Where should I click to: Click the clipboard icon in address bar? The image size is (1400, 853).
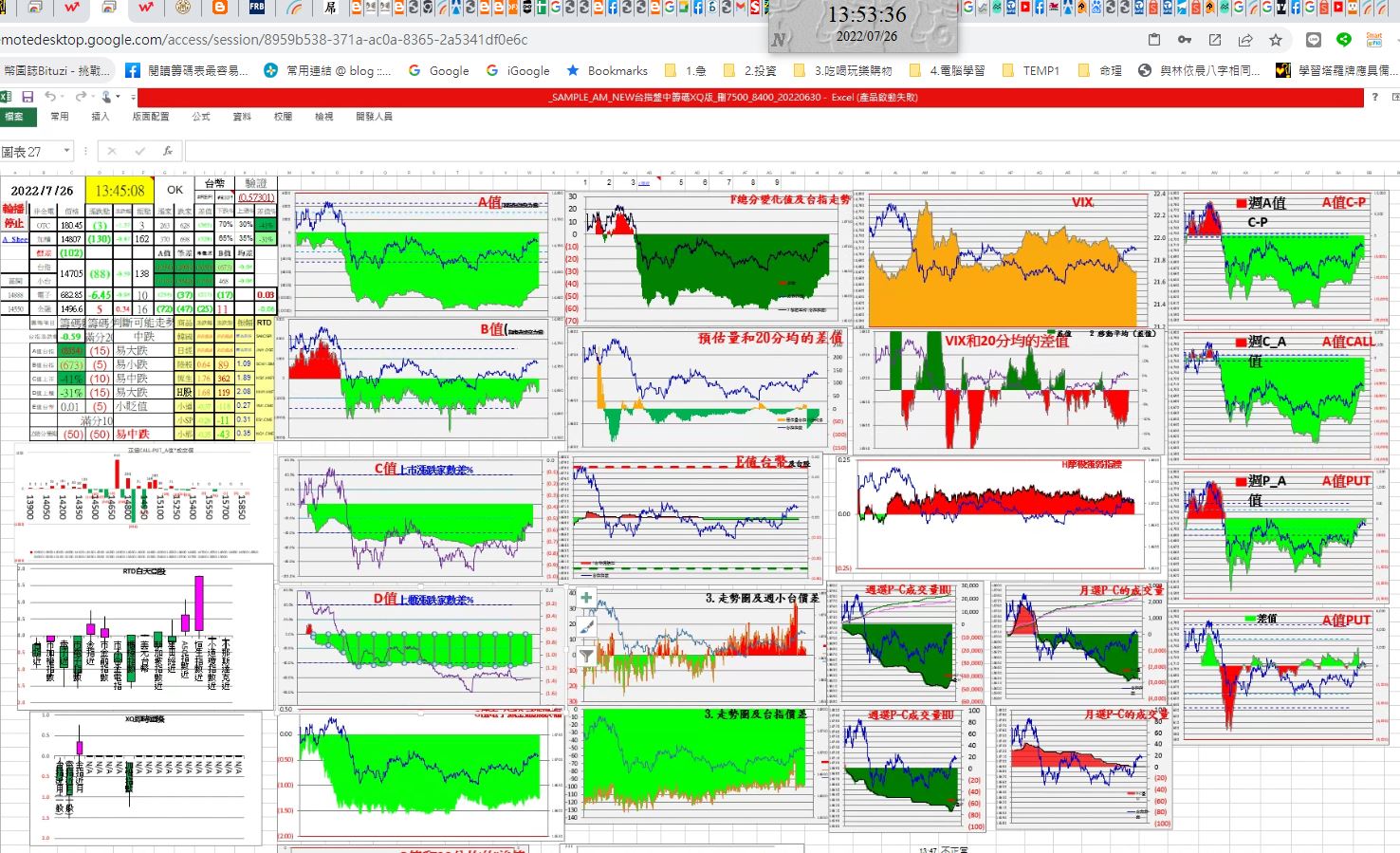(x=1154, y=40)
